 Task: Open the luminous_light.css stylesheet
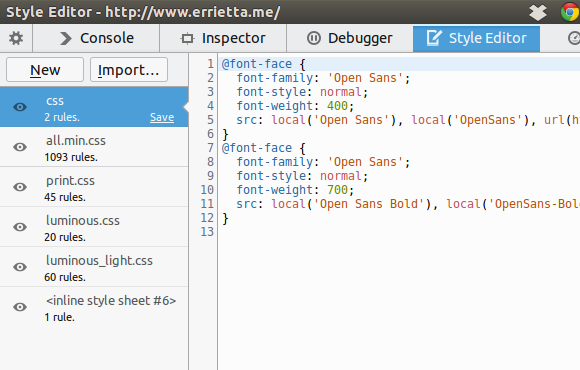coord(94,267)
